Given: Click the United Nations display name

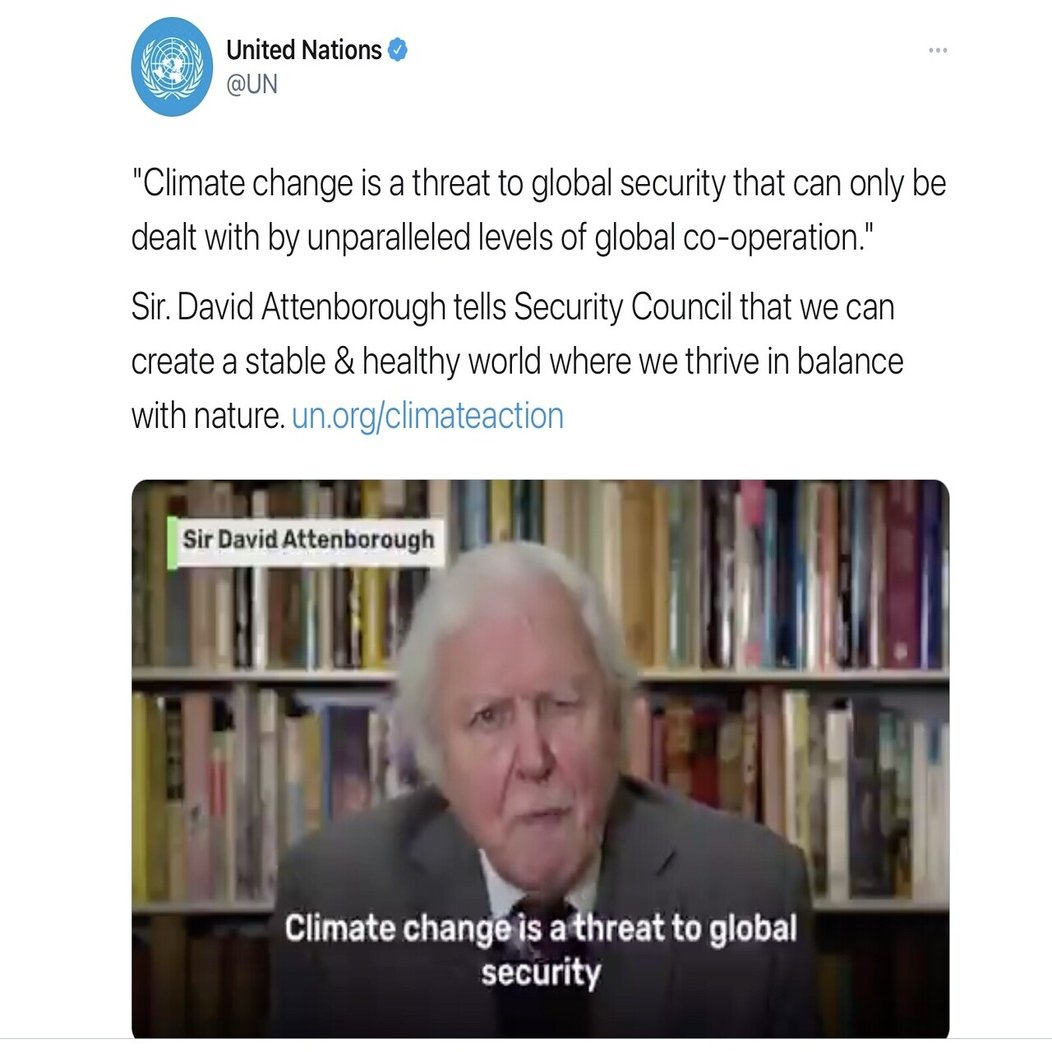Looking at the screenshot, I should 303,50.
